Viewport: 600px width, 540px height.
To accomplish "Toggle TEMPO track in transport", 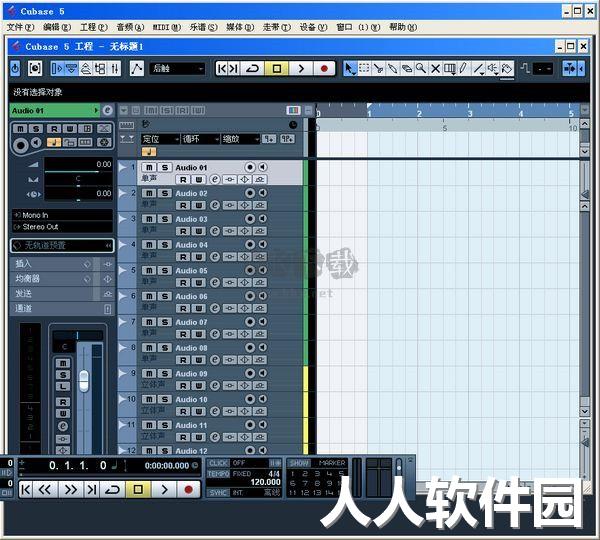I will 218,474.
